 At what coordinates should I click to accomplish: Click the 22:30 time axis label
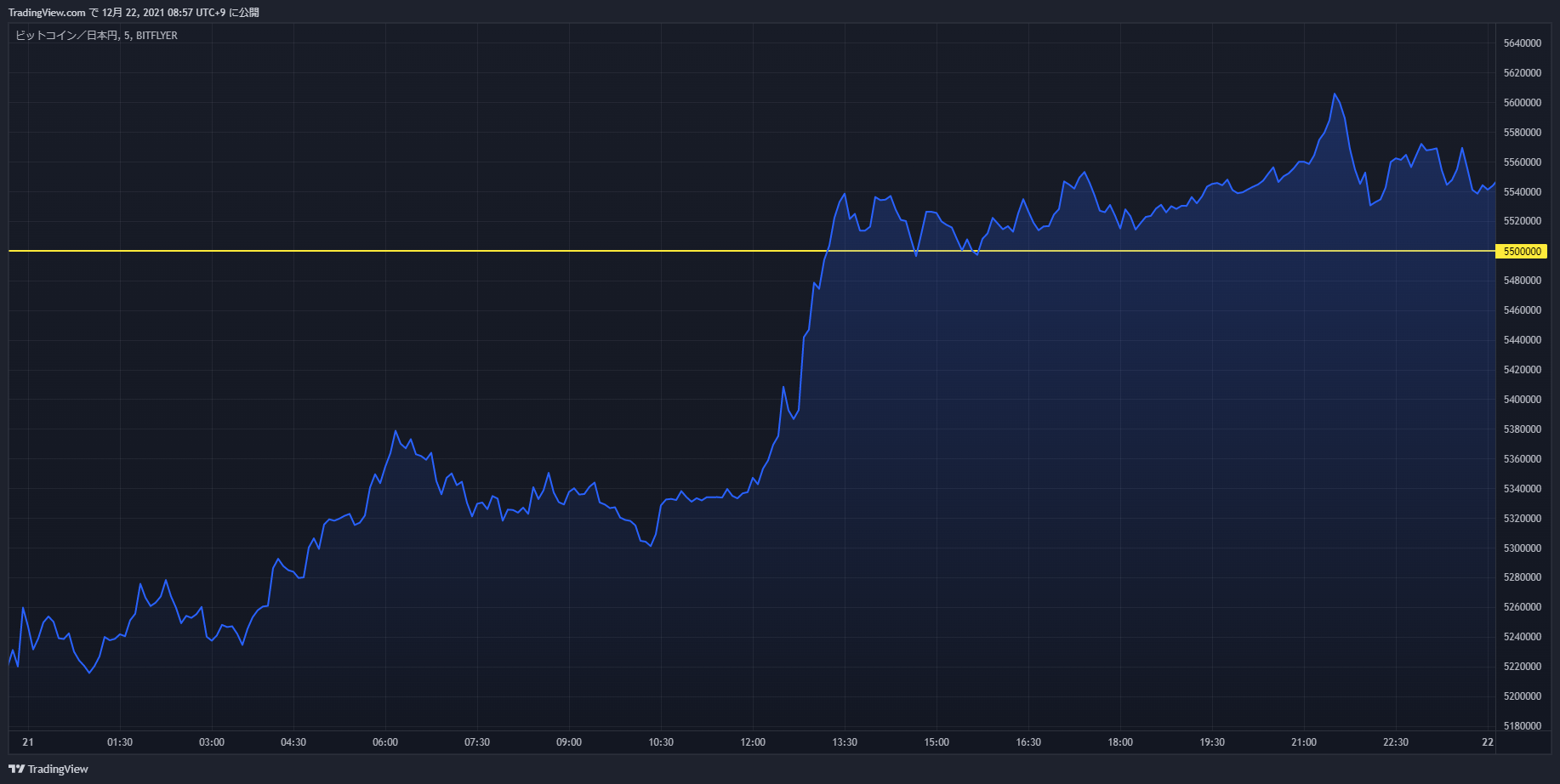1396,742
